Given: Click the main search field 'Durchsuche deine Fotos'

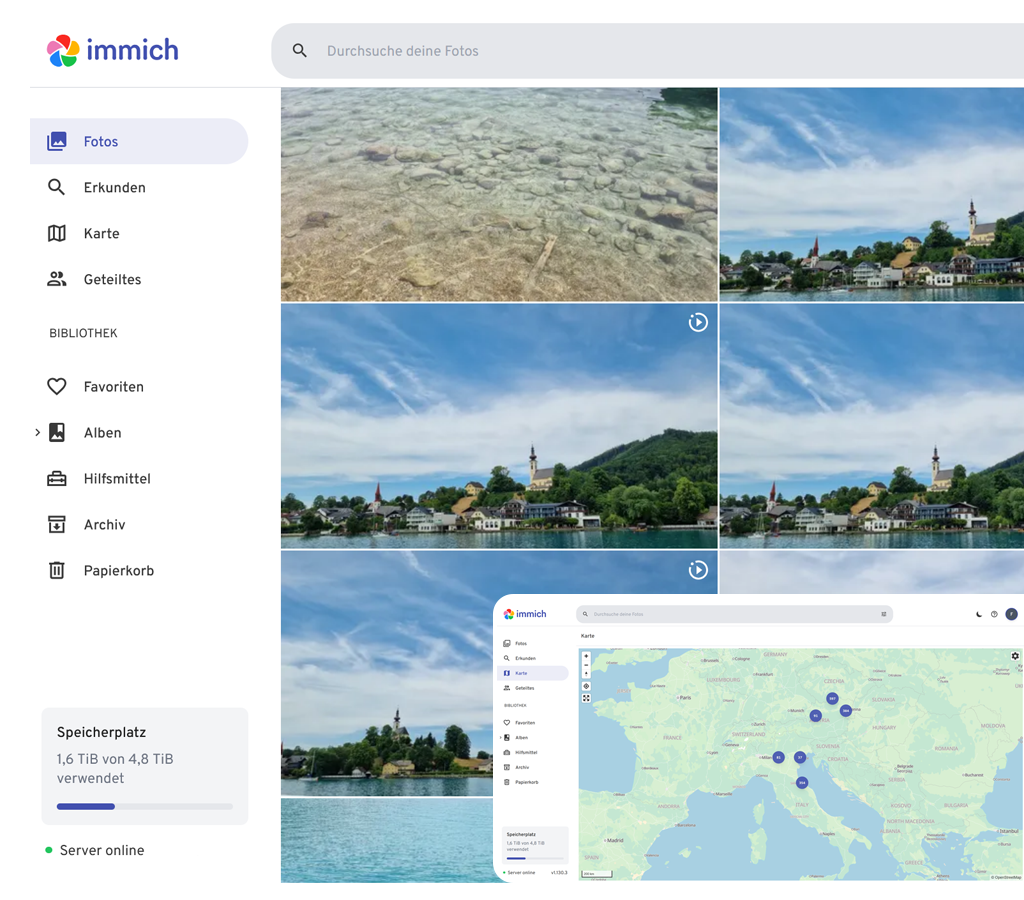Looking at the screenshot, I should (600, 51).
